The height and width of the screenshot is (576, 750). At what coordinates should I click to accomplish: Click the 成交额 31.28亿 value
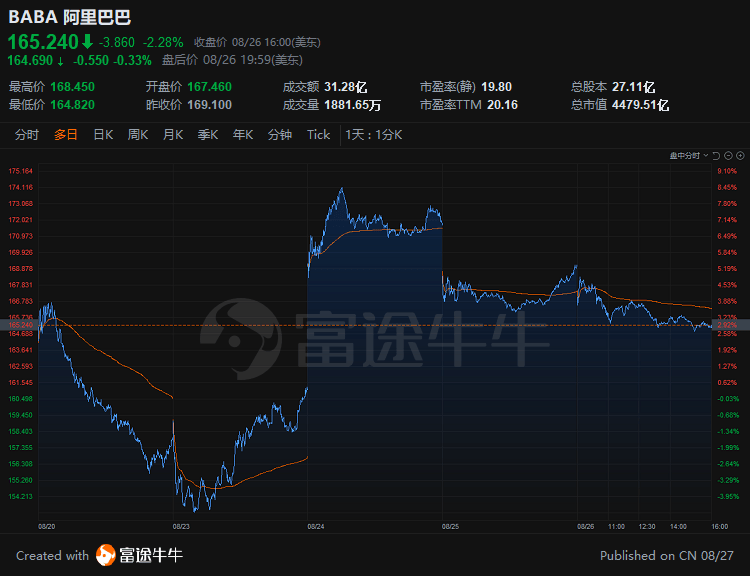[x=345, y=87]
